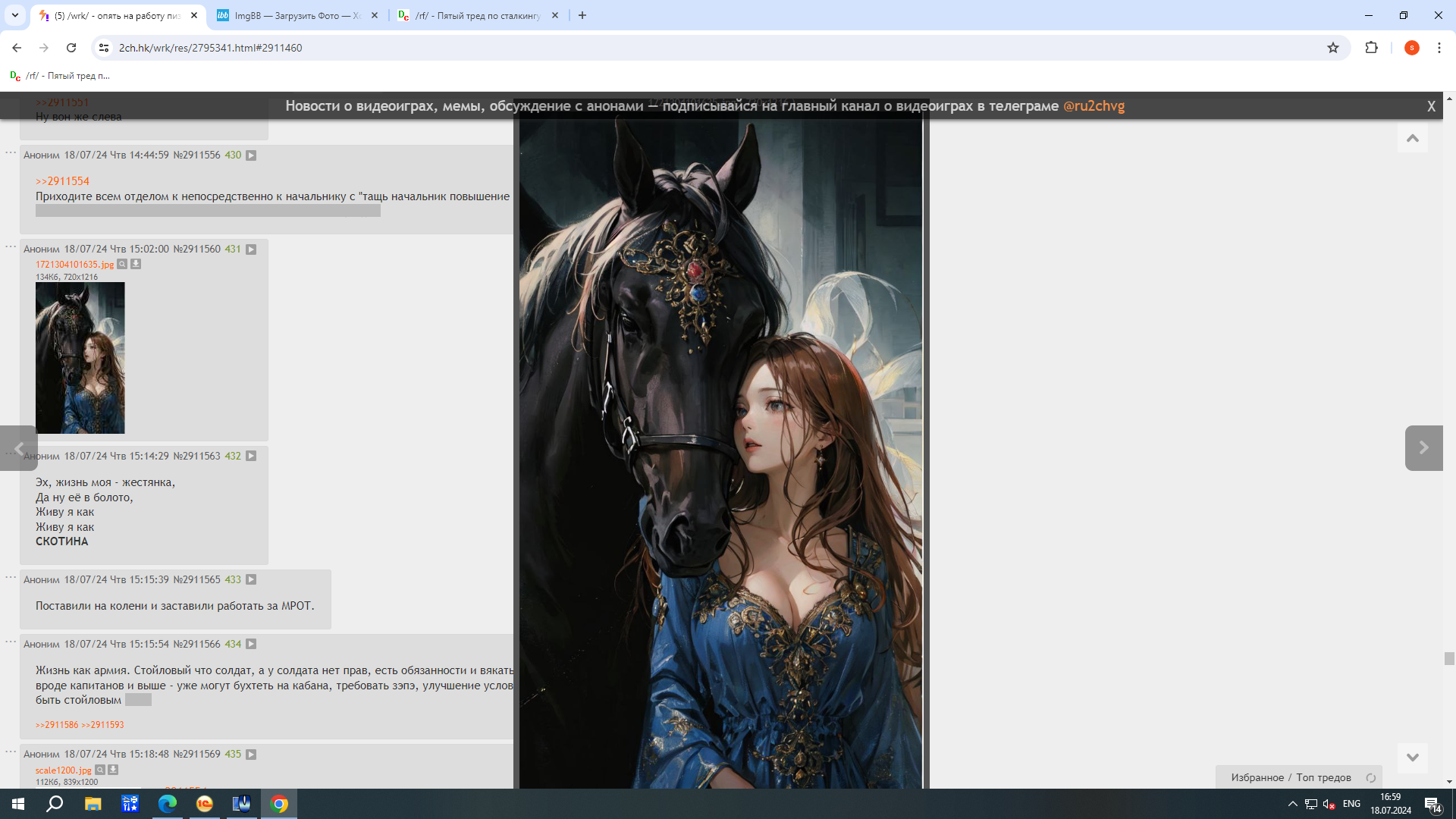Open file link 1721304101635.jpg
1456x819 pixels.
[x=74, y=265]
